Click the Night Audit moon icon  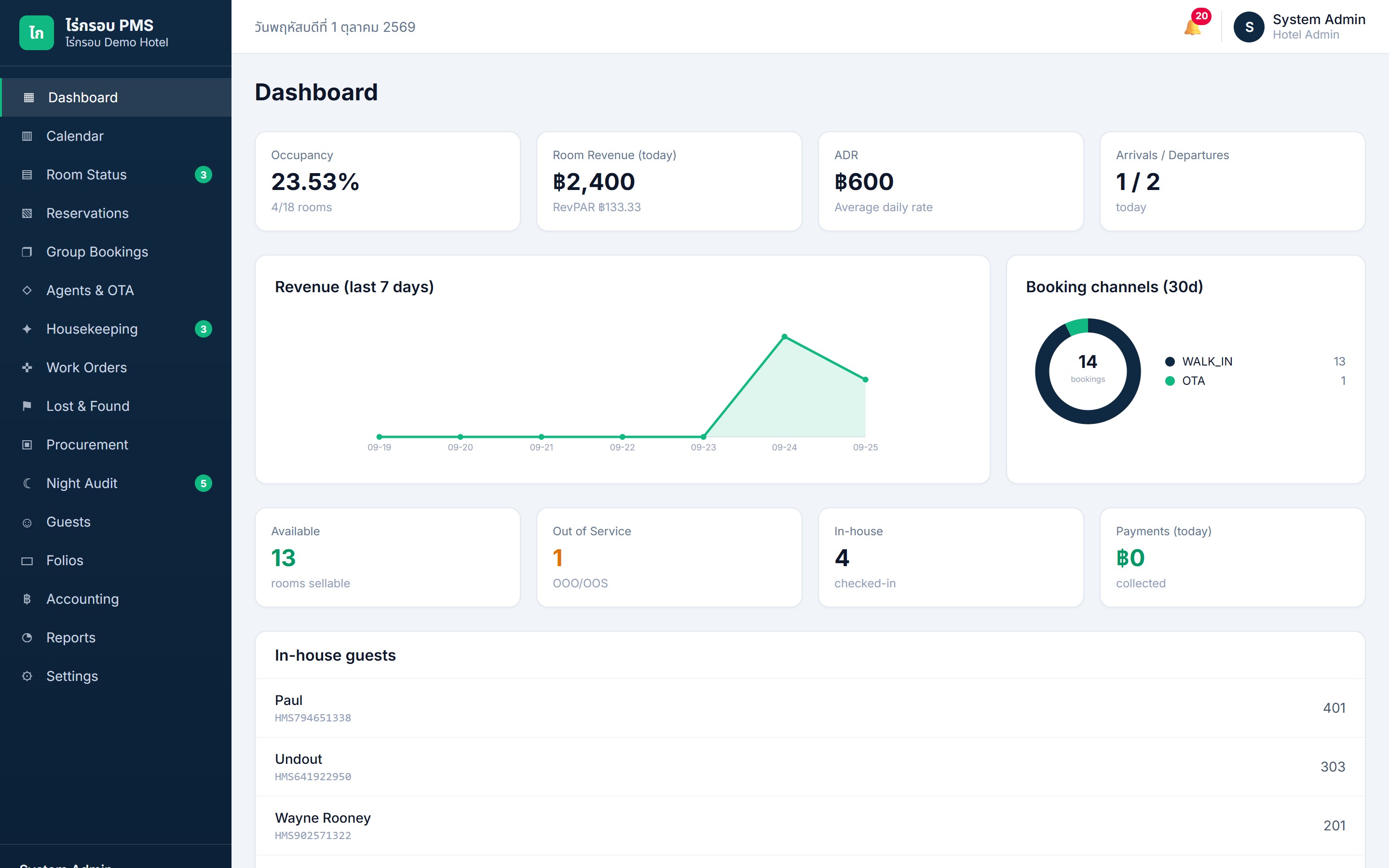(x=27, y=483)
